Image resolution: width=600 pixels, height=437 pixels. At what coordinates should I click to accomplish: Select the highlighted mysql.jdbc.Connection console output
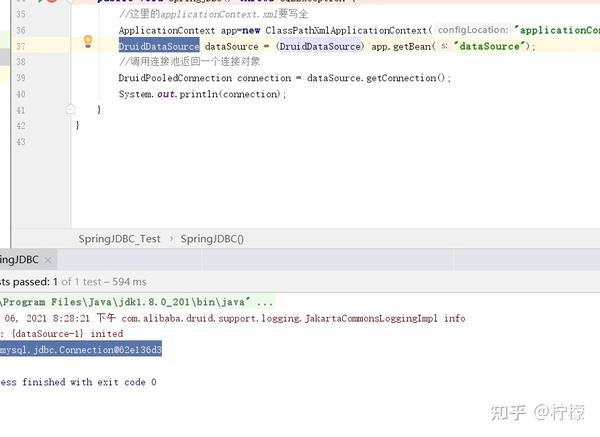[81, 349]
